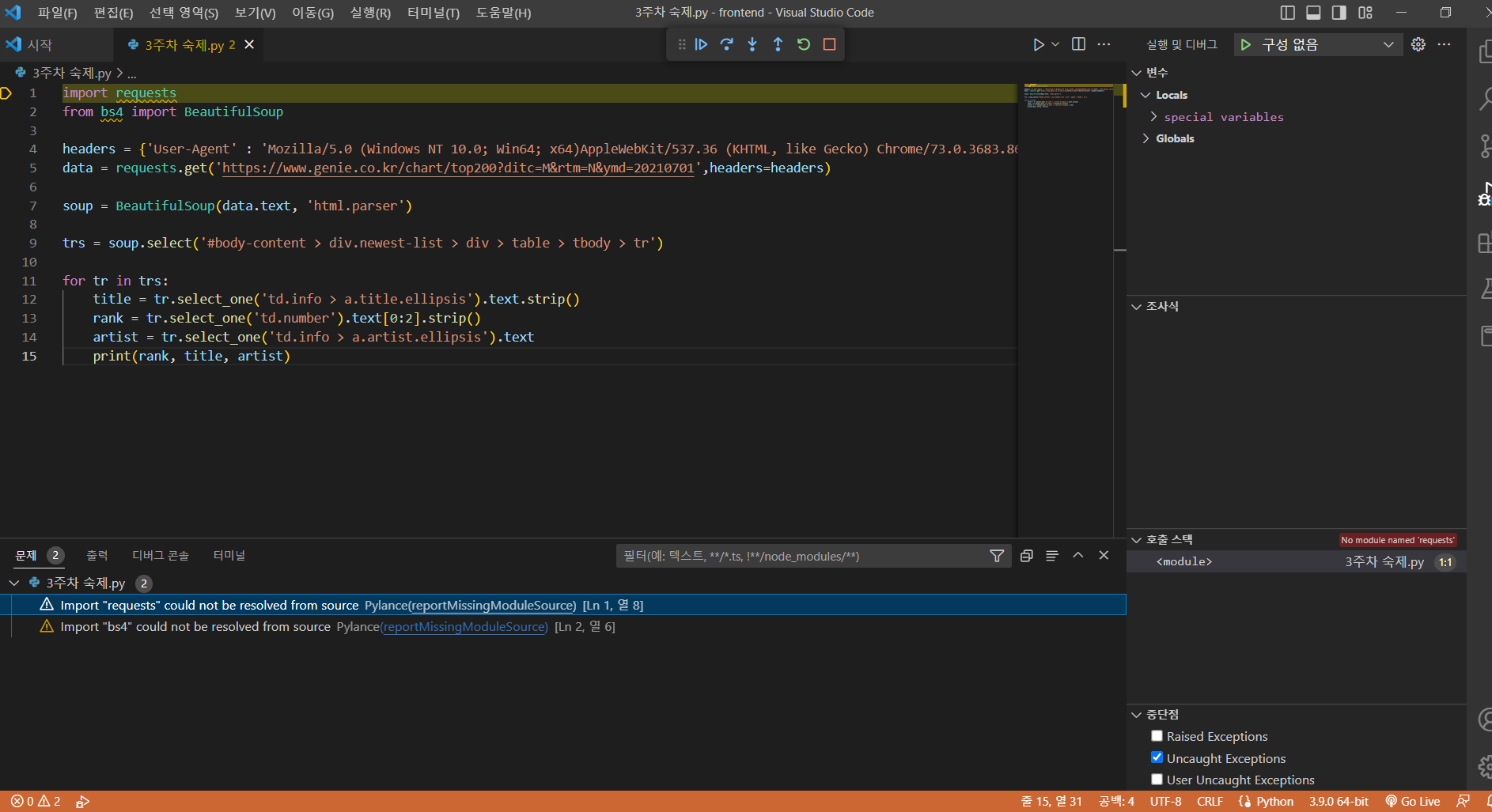
Task: Continue debugging with the Continue icon
Action: coord(701,44)
